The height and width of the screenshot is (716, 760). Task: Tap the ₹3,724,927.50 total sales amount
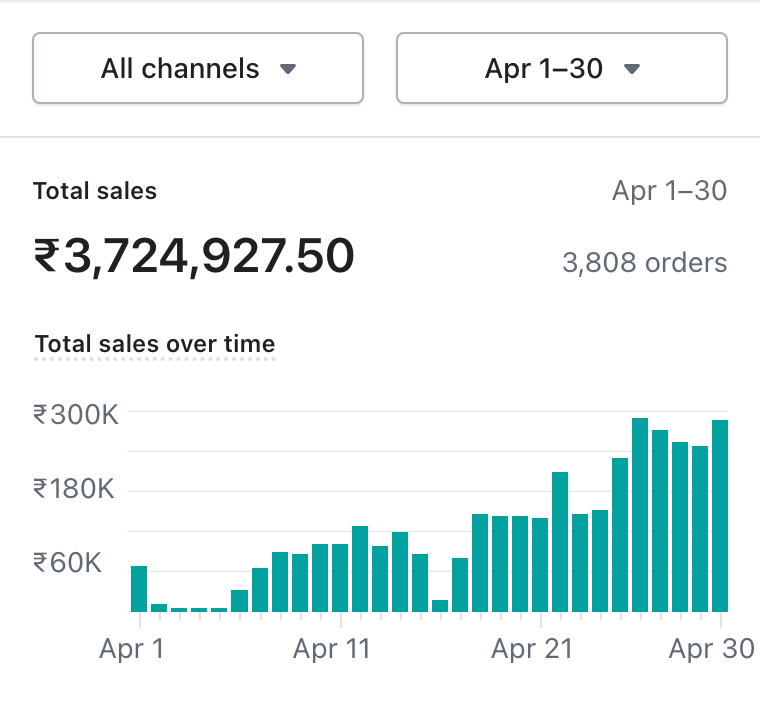pyautogui.click(x=194, y=257)
